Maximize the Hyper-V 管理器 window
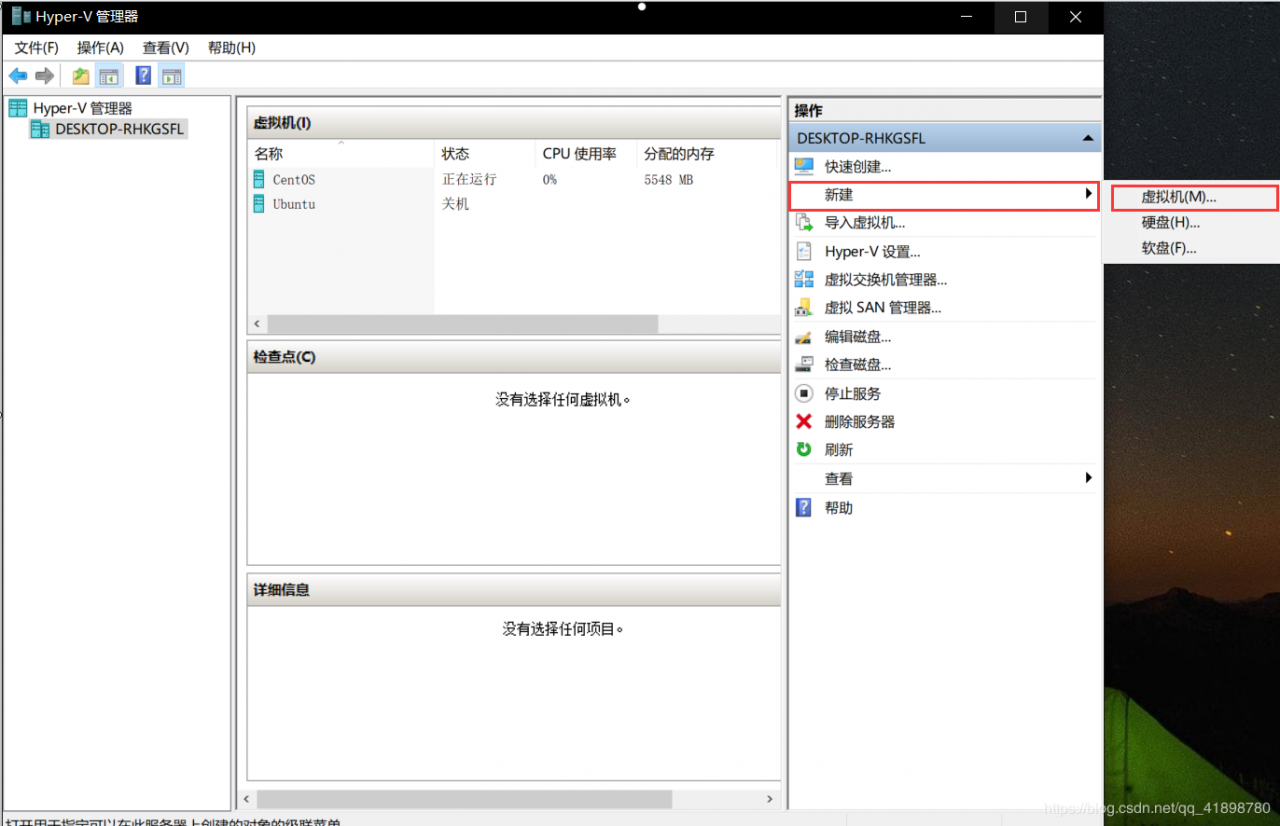 tap(1020, 17)
